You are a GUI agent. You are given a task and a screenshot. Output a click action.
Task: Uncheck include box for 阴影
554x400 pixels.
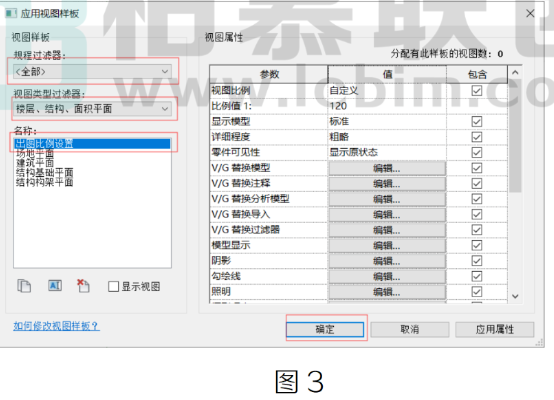pos(477,261)
